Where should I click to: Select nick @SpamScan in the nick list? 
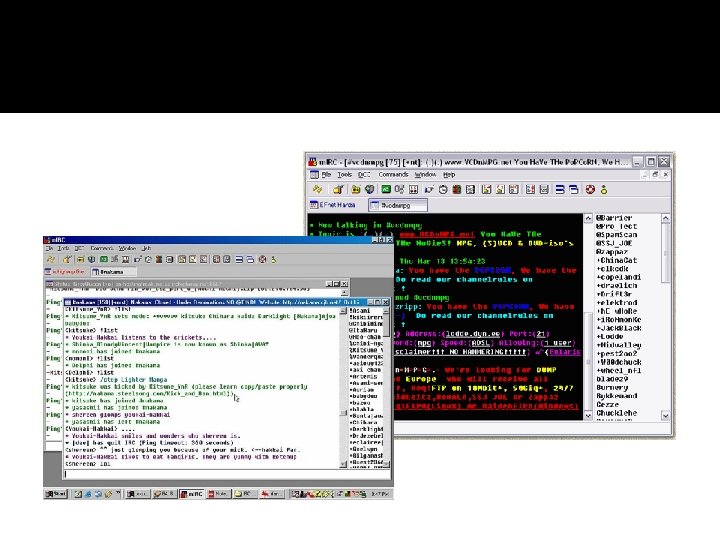[x=616, y=235]
